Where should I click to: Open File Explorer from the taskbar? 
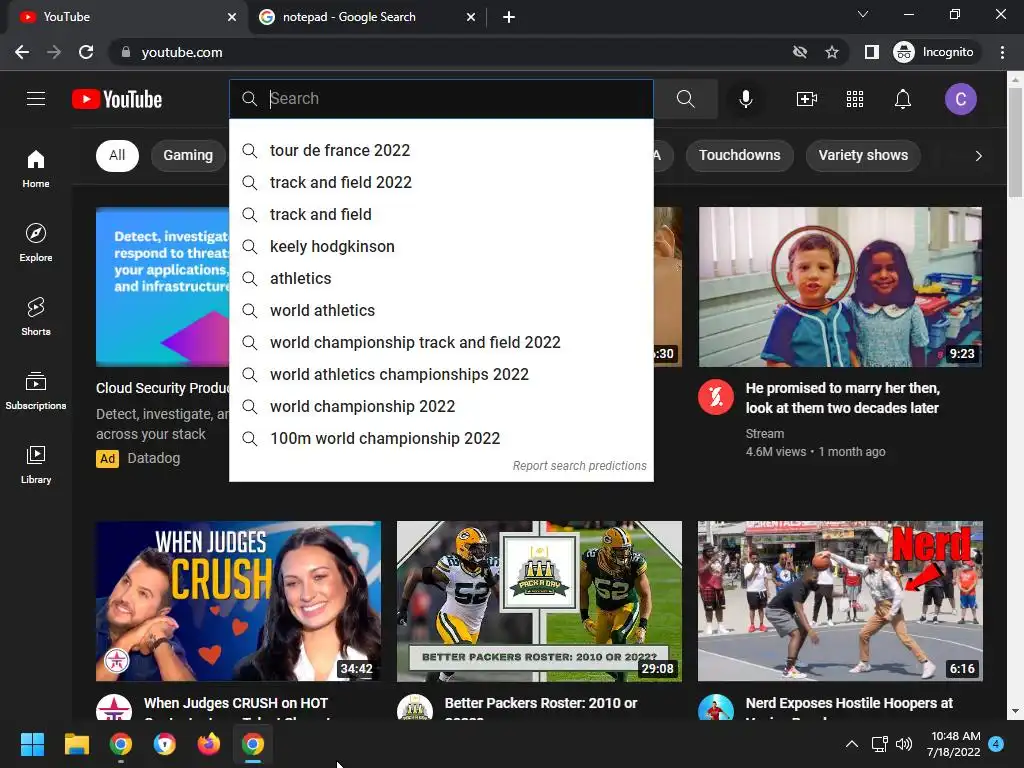point(76,744)
